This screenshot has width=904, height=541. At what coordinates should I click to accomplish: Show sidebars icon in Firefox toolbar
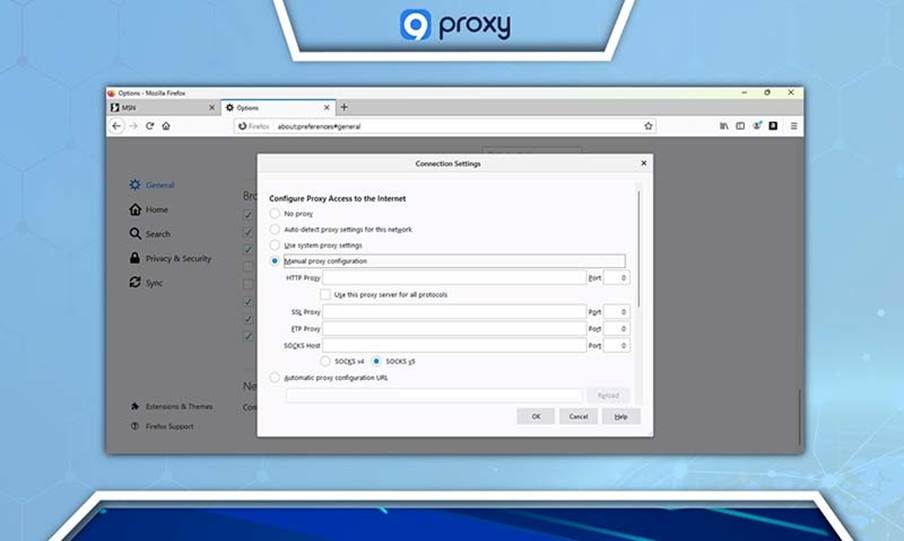(x=740, y=126)
